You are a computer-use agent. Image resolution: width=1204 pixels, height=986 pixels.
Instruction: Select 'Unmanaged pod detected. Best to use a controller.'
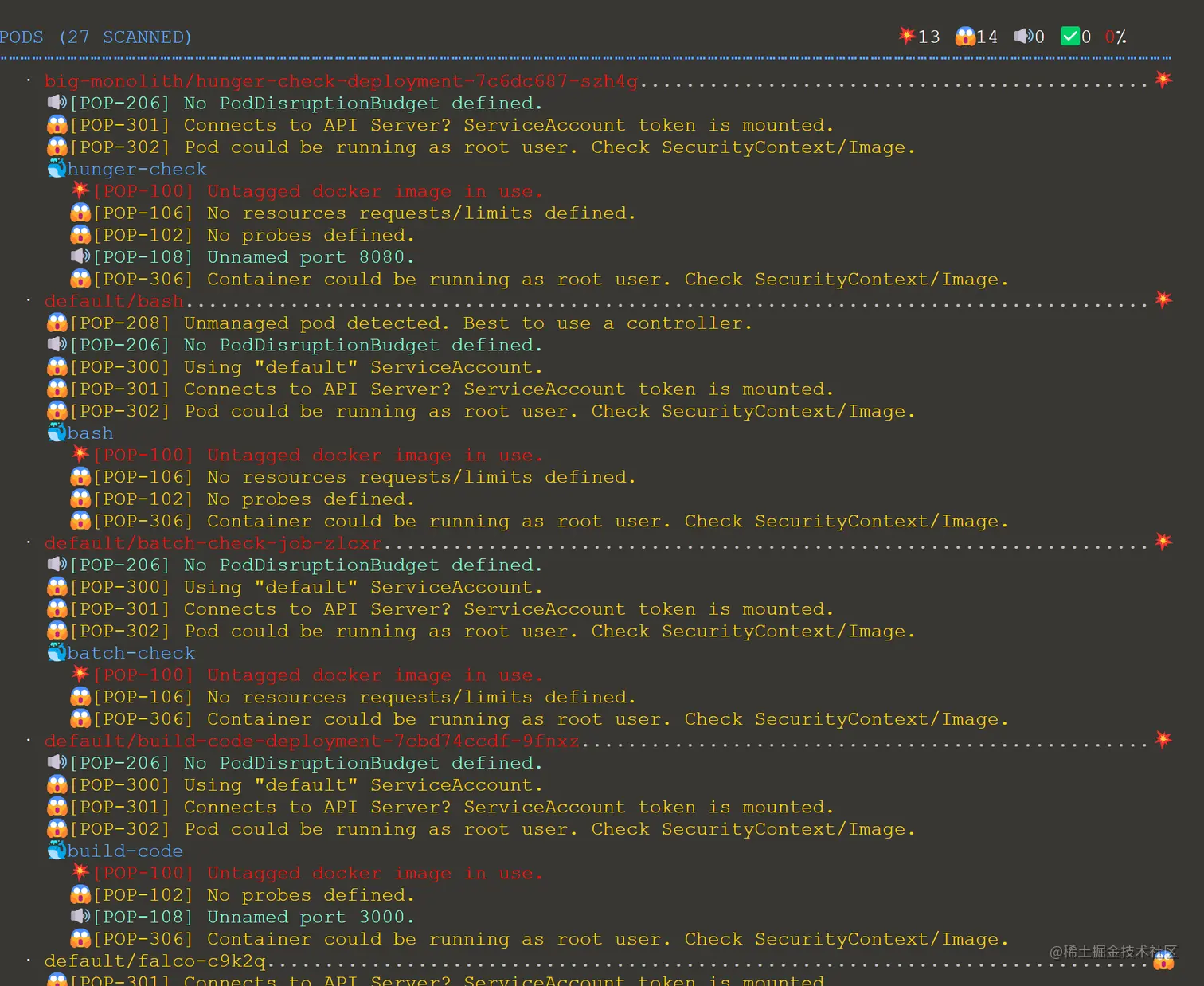(x=468, y=323)
